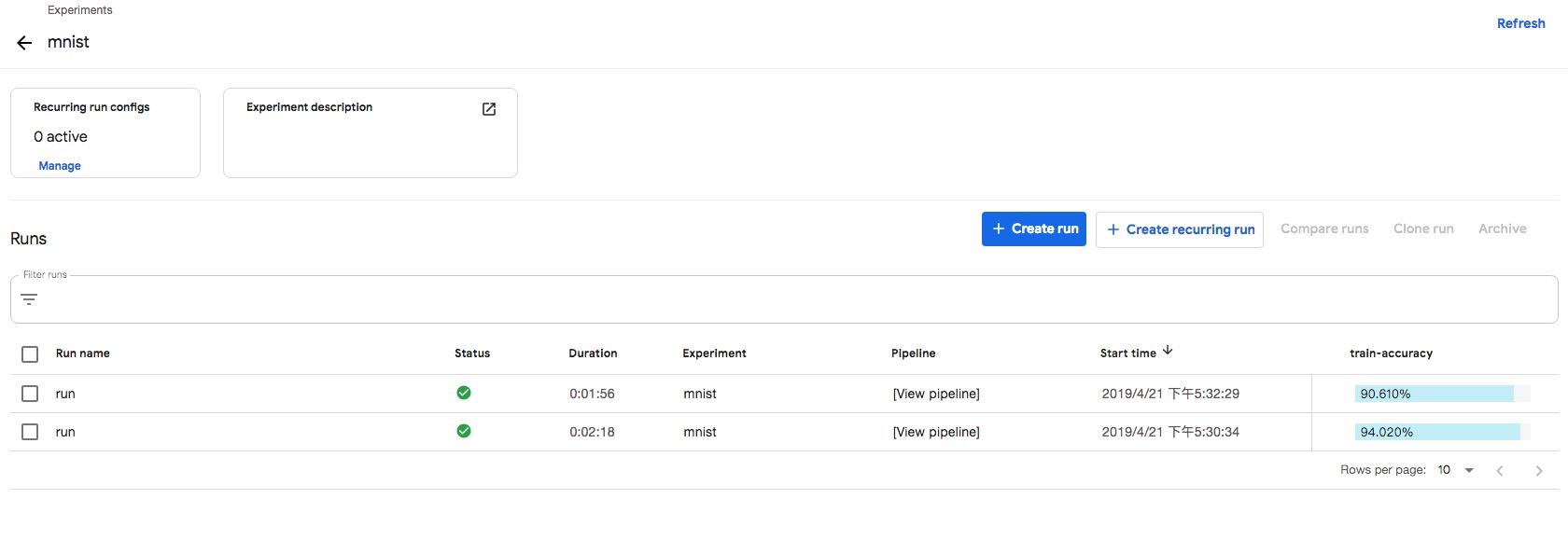Viewport: 1568px width, 554px height.
Task: Click the 94.020% train-accuracy bar
Action: point(1437,432)
